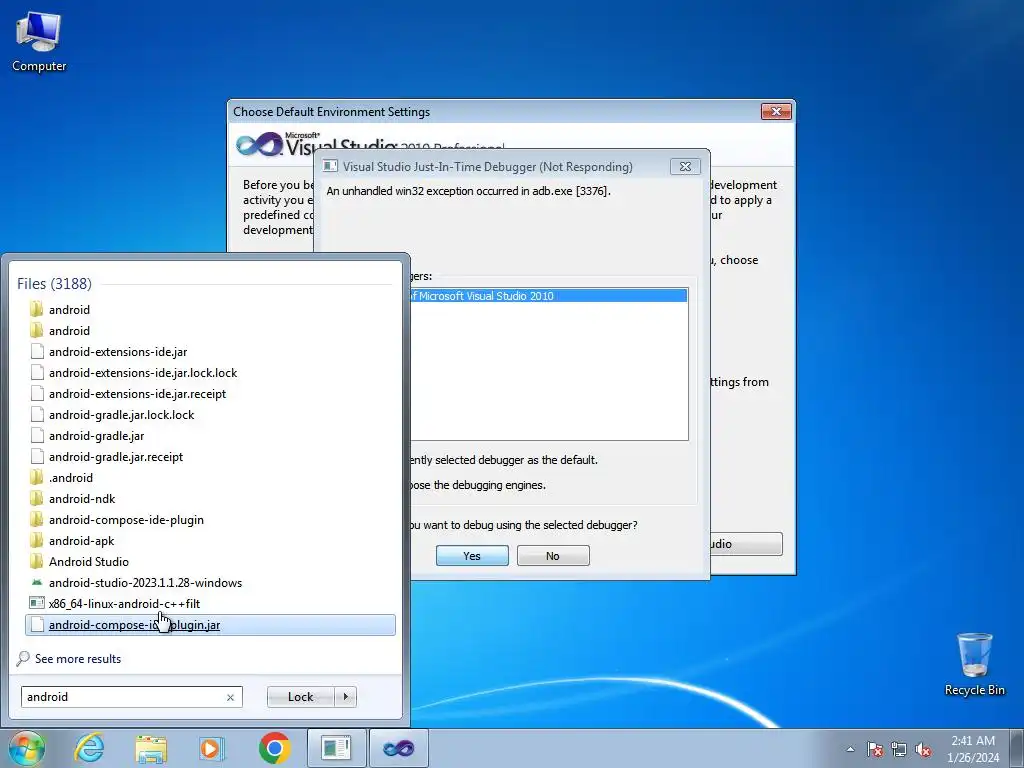Click the Windows Start orb
Viewport: 1024px width, 768px height.
pos(26,748)
